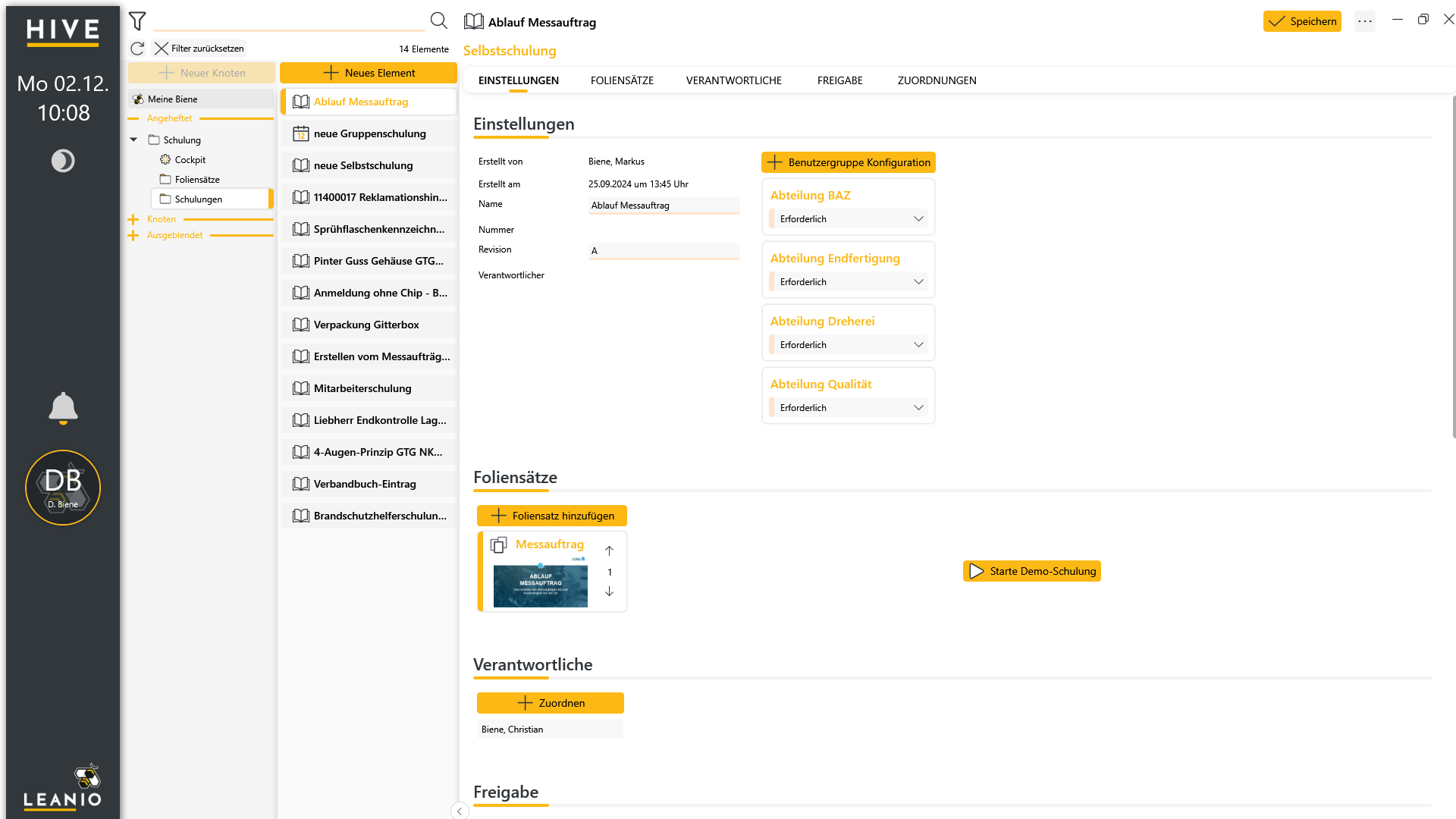Open the Messauftrag slide thumbnail

tap(540, 582)
